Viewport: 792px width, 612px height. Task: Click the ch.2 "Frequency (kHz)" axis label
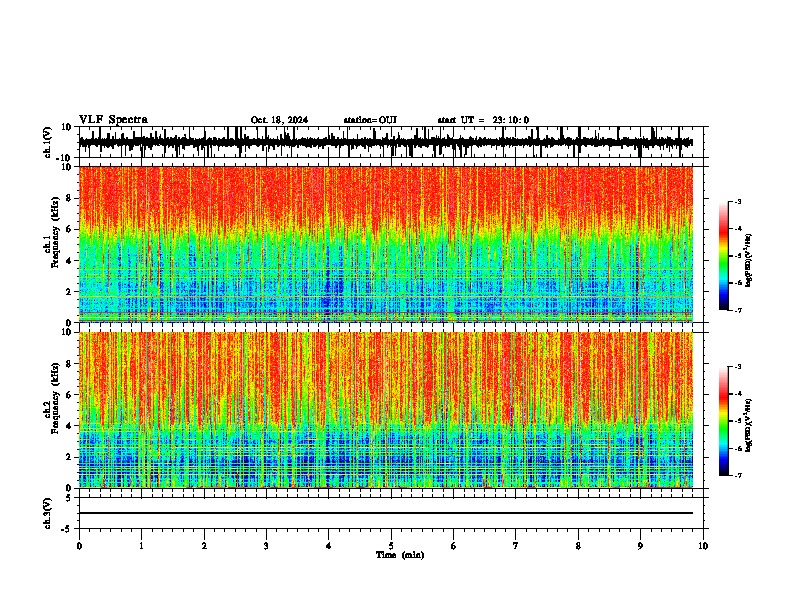(x=55, y=397)
